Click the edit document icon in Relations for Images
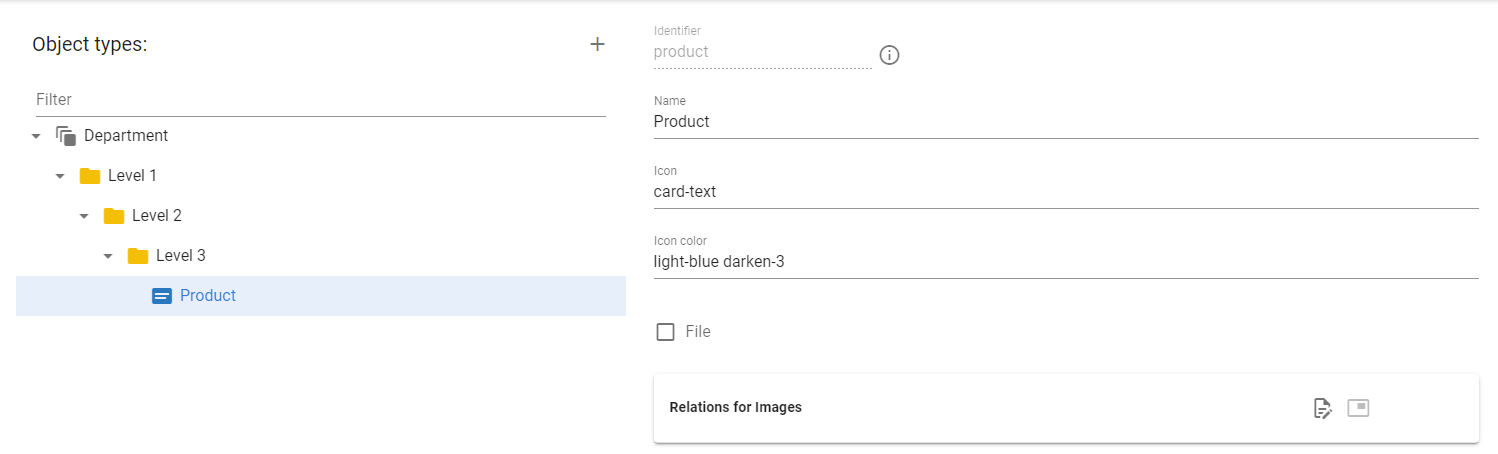 (x=1322, y=408)
